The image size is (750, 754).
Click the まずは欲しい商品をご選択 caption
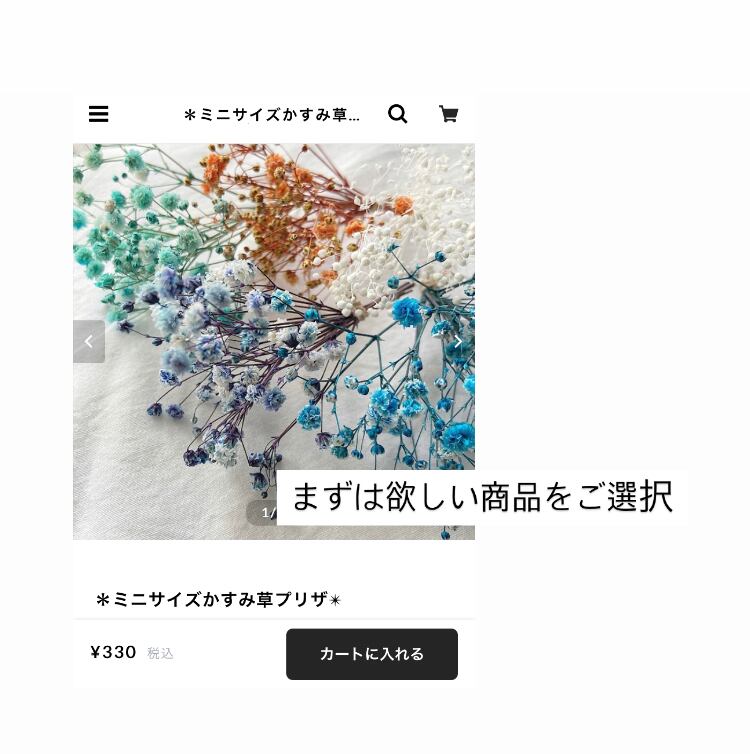(482, 497)
